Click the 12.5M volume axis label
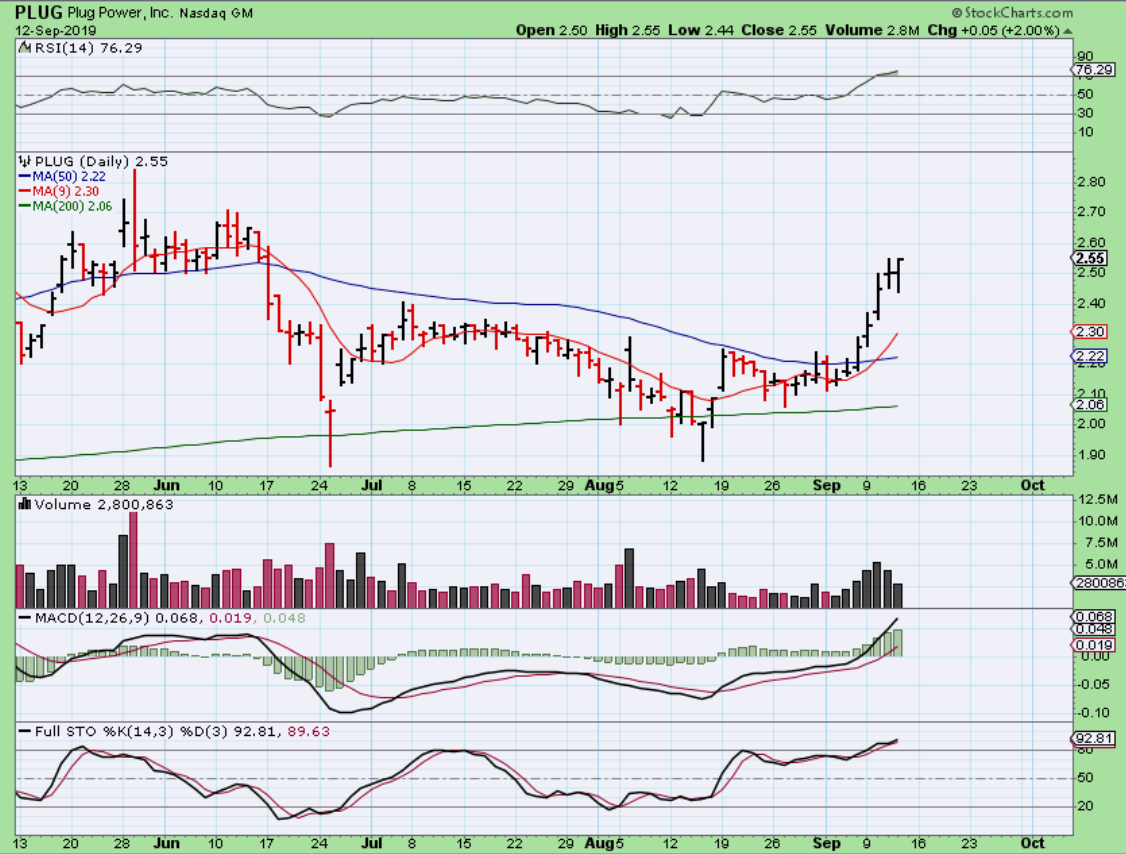Viewport: 1126px width, 854px height. (1097, 499)
